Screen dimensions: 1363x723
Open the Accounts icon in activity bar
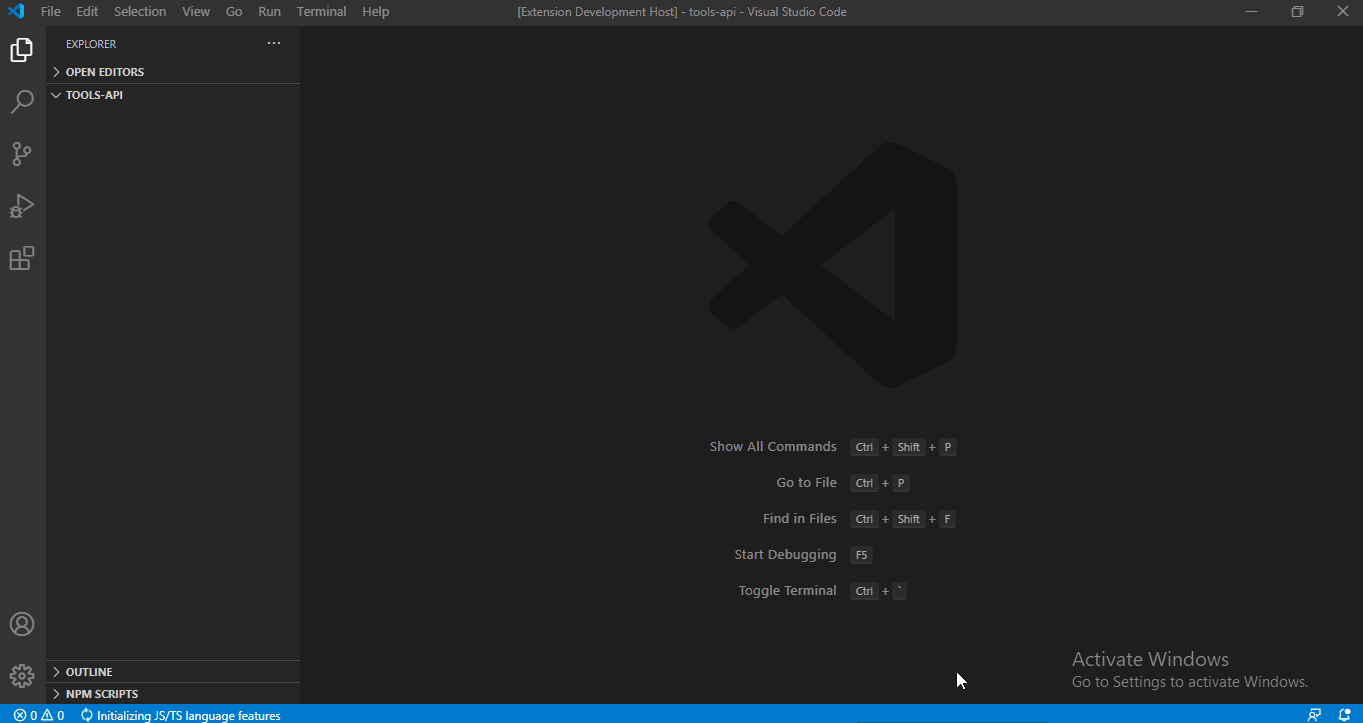pos(22,624)
